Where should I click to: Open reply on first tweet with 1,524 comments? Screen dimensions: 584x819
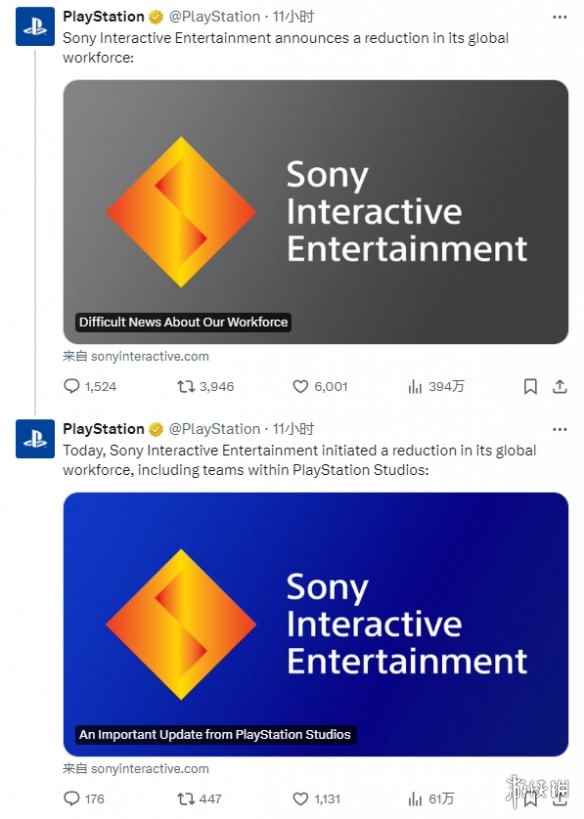(89, 387)
